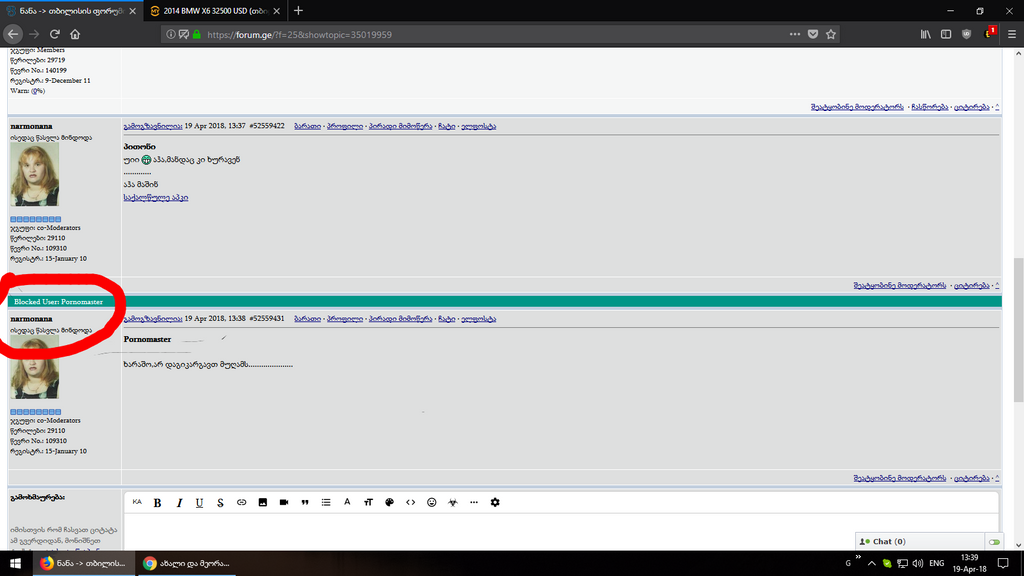Screen dimensions: 1024x576
Task: Insert an image into the reply
Action: 263,502
